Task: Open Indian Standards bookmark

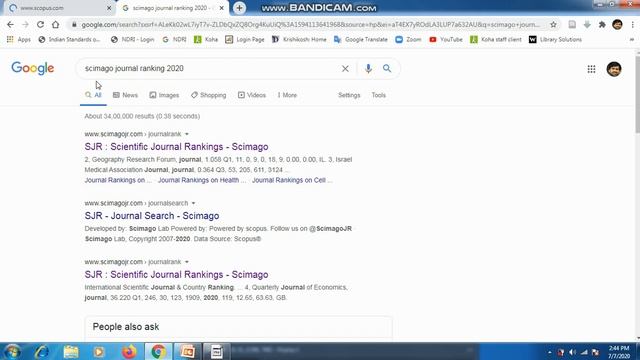Action: point(69,39)
